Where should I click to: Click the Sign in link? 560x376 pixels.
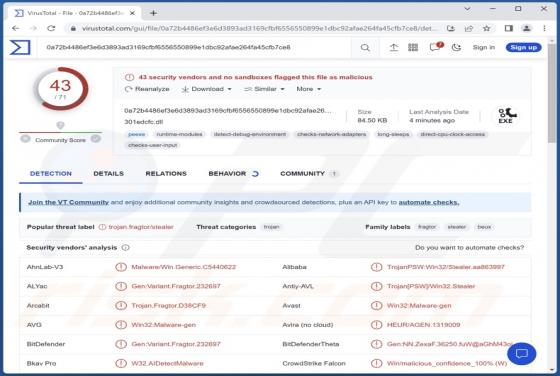pyautogui.click(x=484, y=47)
